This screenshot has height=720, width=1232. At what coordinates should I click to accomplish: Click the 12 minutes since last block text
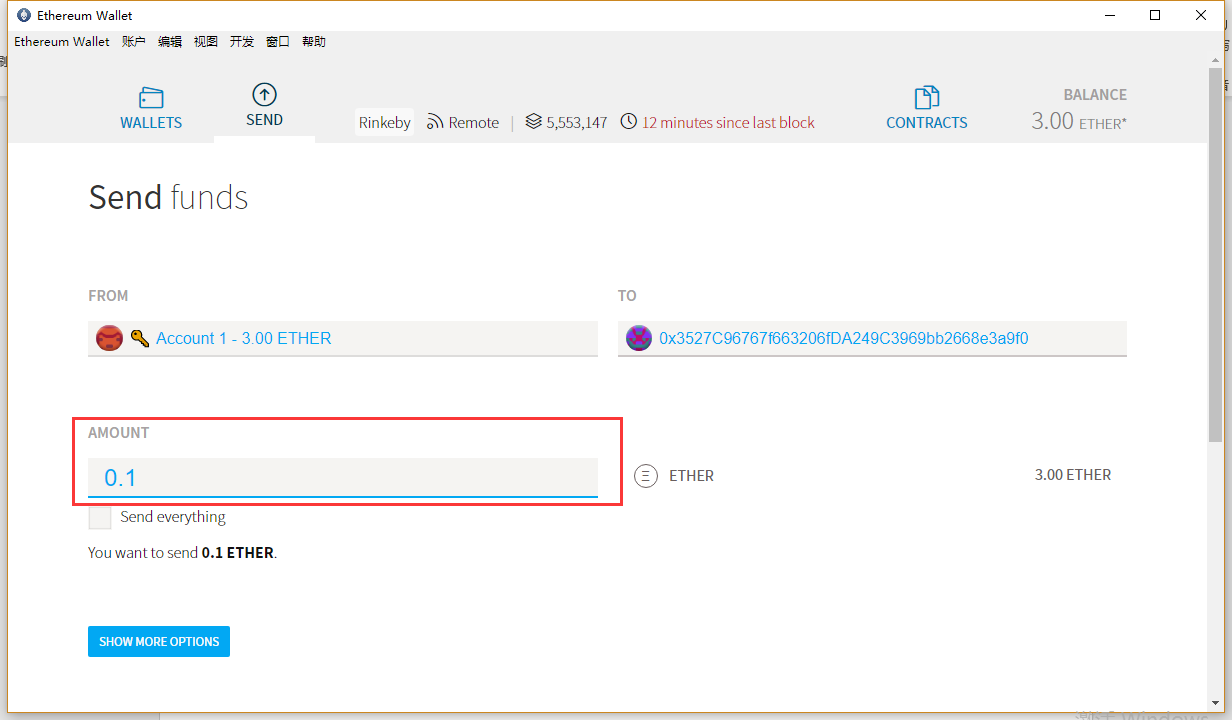coord(728,122)
